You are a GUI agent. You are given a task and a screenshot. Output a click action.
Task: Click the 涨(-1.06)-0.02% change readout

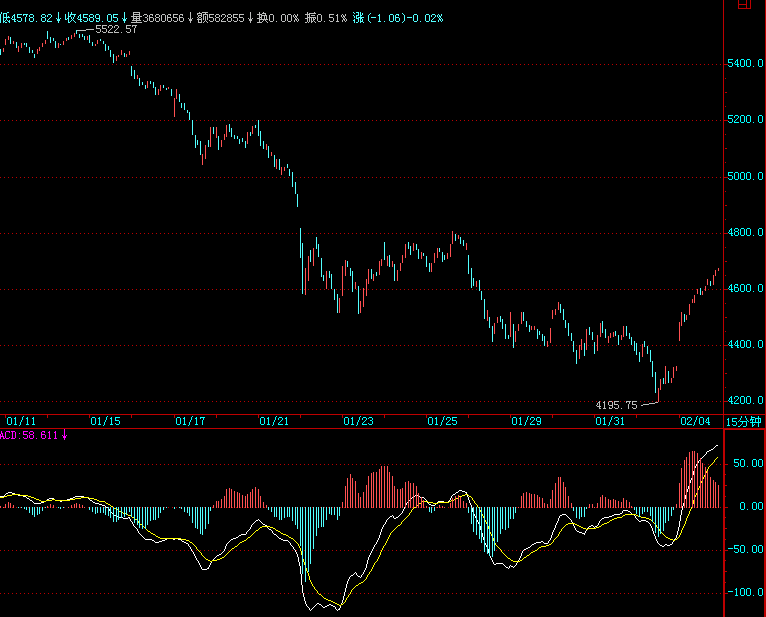pyautogui.click(x=398, y=18)
